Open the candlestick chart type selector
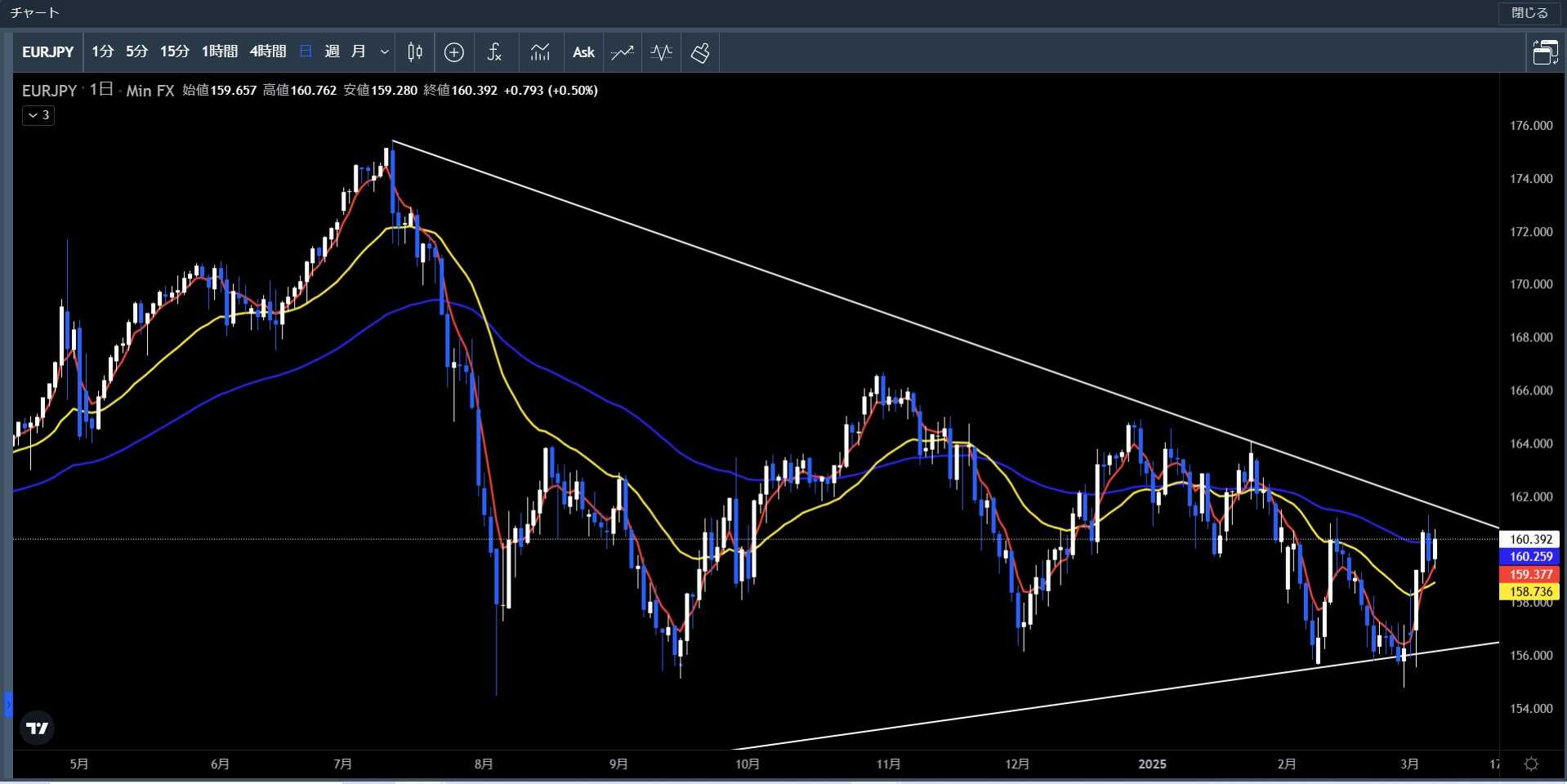Image resolution: width=1567 pixels, height=784 pixels. click(415, 52)
